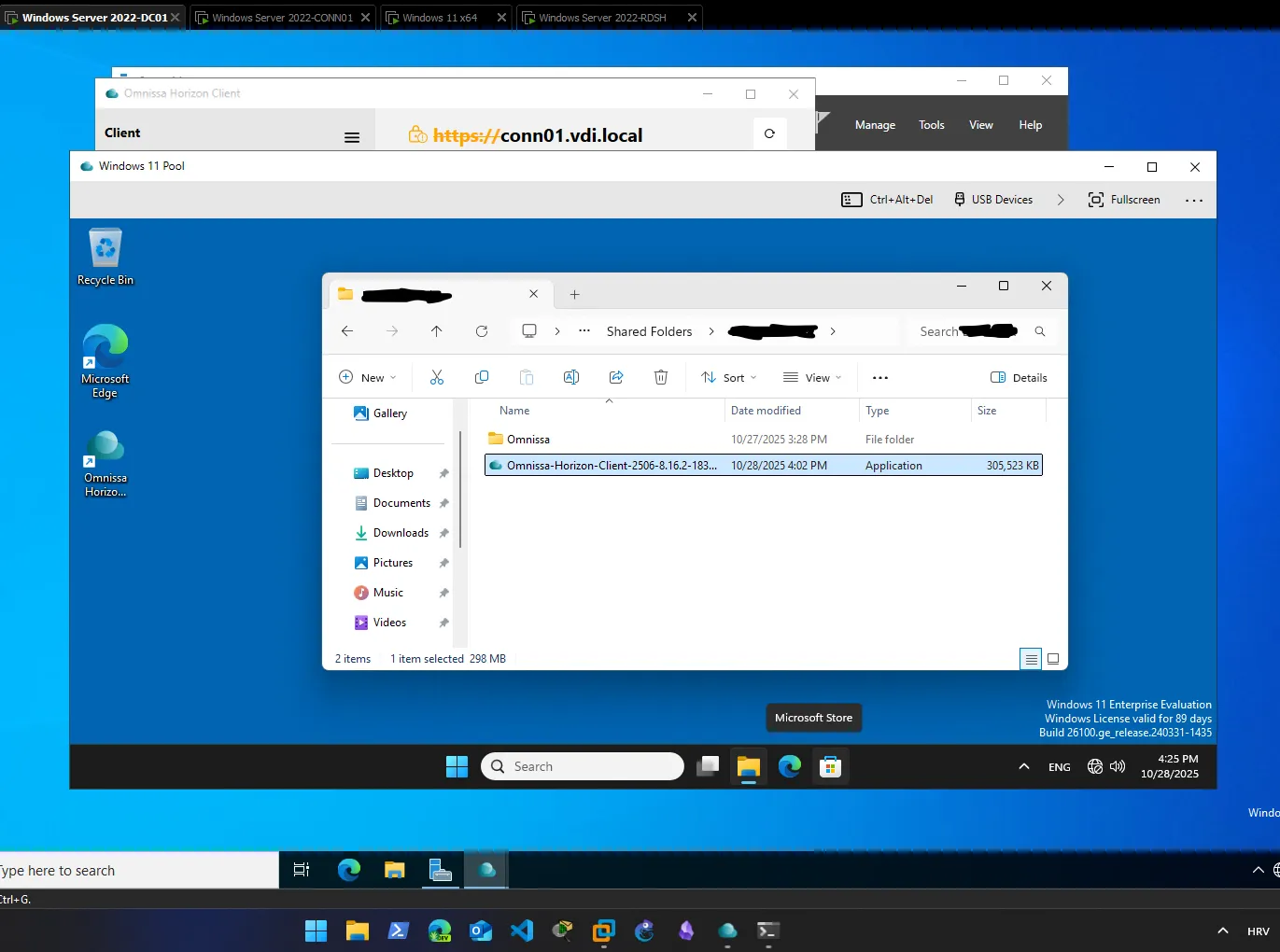Switch to the Windows 11 x64 tab
The height and width of the screenshot is (952, 1280).
(x=439, y=17)
